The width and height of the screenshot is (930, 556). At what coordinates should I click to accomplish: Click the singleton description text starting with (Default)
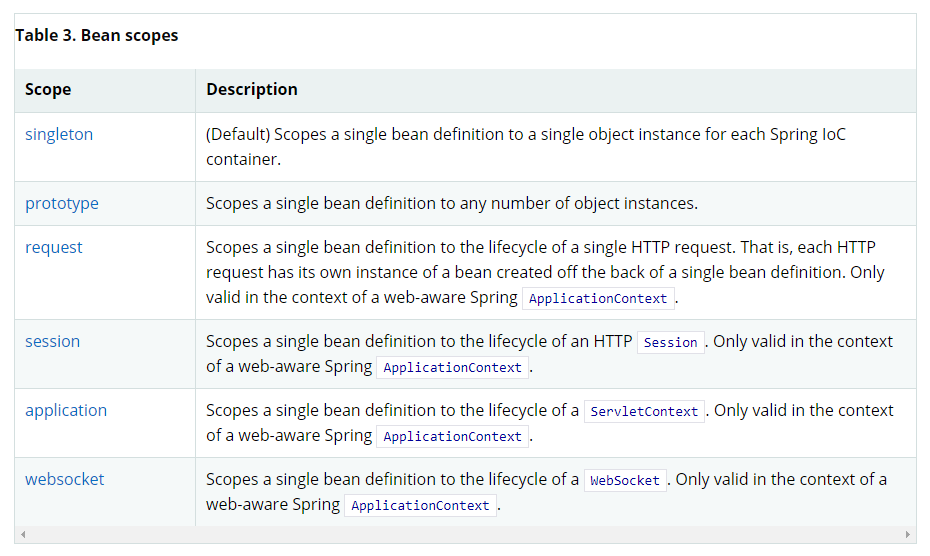(525, 147)
